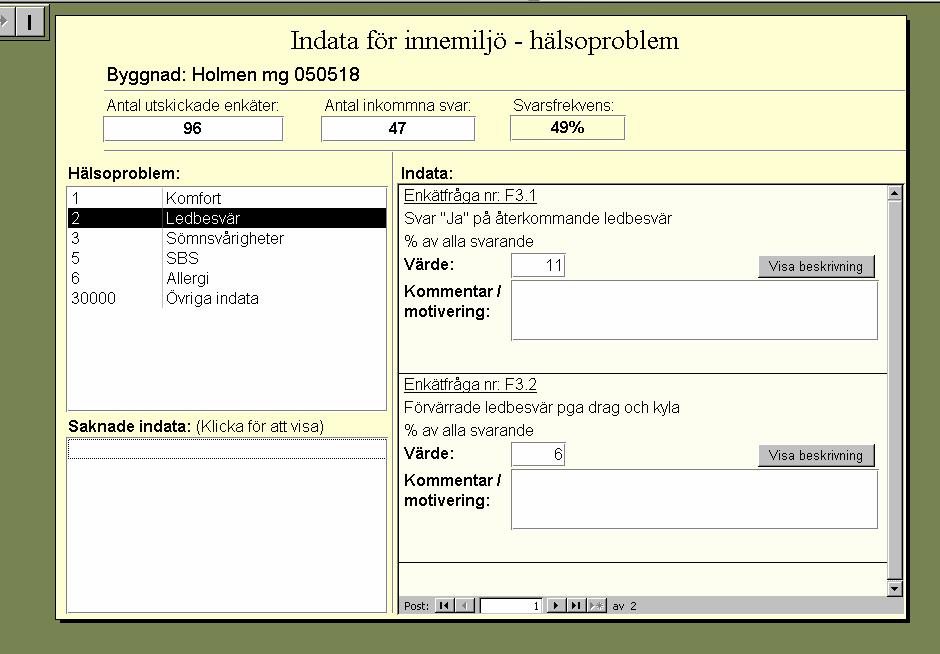Screen dimensions: 940x654
Task: Jump to last record in Post navigator
Action: [576, 605]
